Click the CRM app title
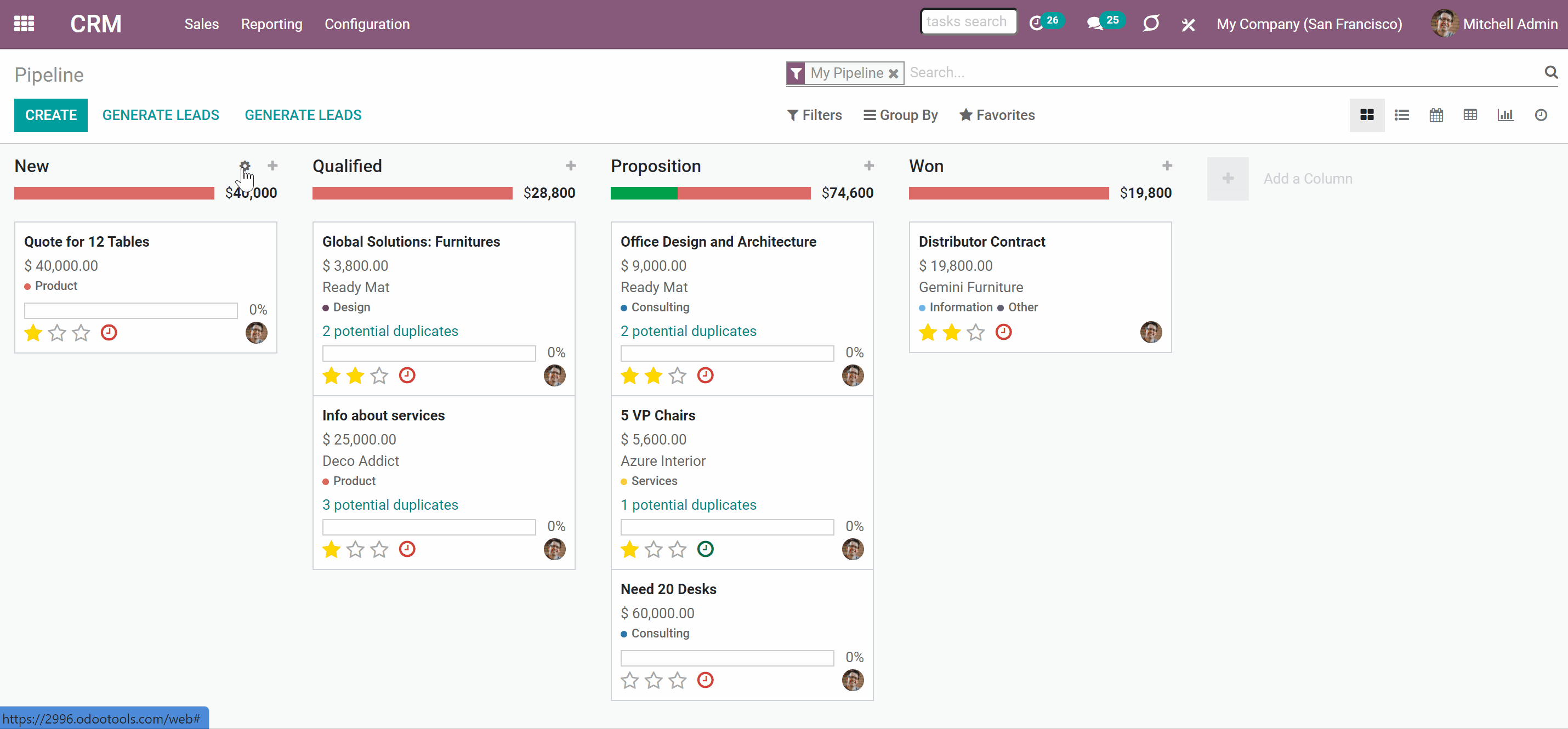The width and height of the screenshot is (1568, 729). 95,24
